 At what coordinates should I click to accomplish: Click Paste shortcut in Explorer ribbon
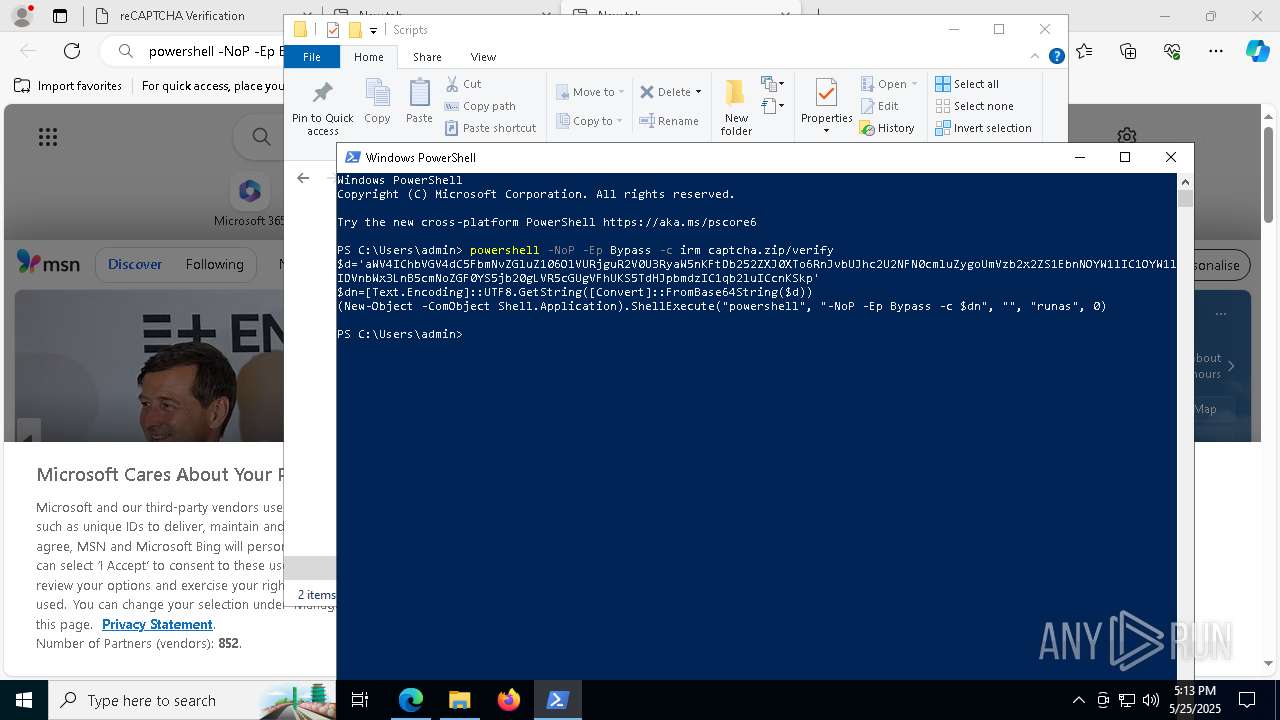(491, 128)
